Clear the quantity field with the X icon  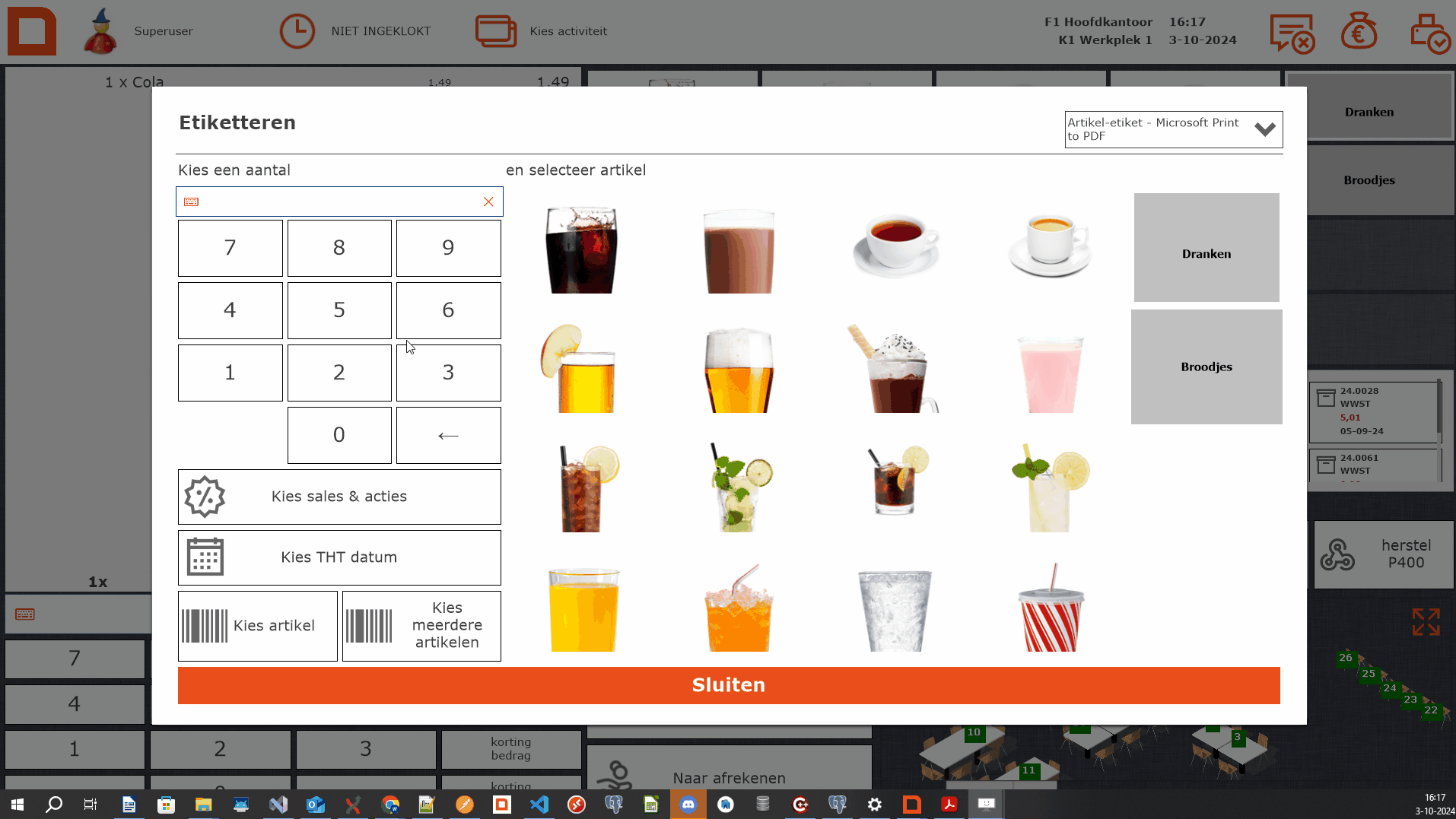pos(488,202)
